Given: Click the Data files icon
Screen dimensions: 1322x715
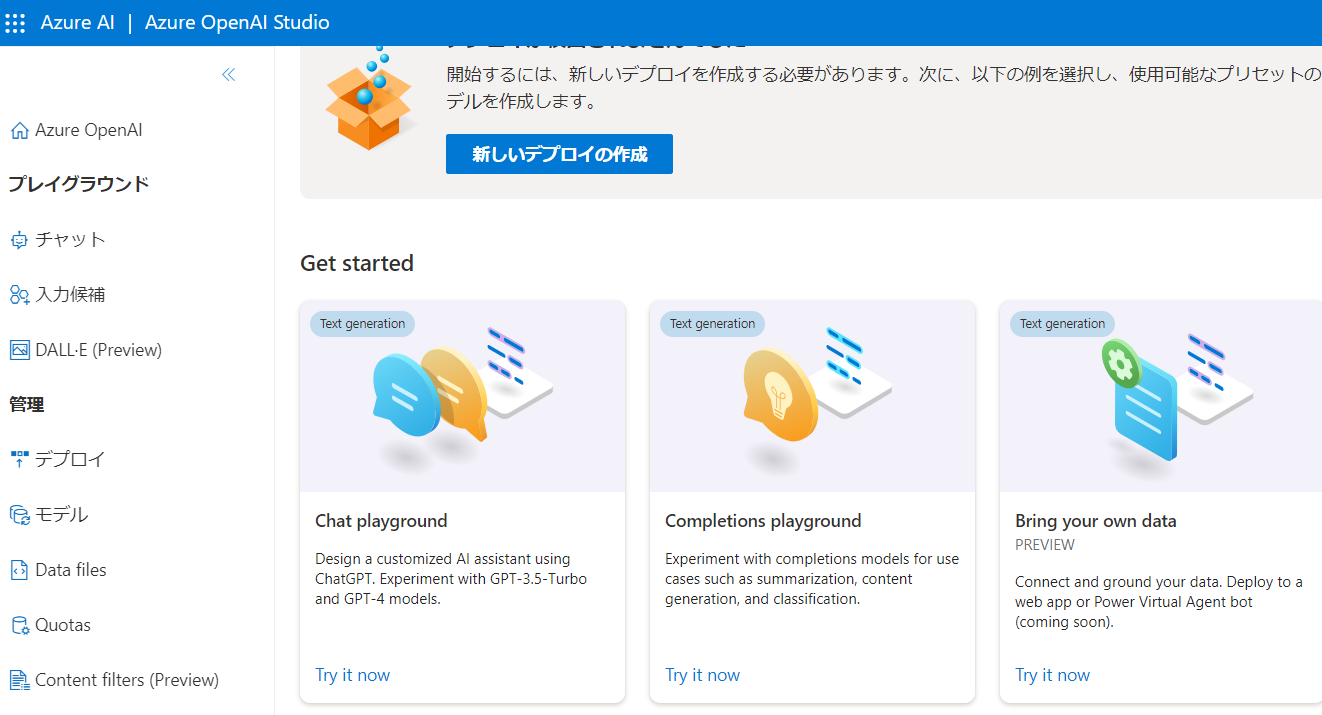Looking at the screenshot, I should pyautogui.click(x=19, y=570).
